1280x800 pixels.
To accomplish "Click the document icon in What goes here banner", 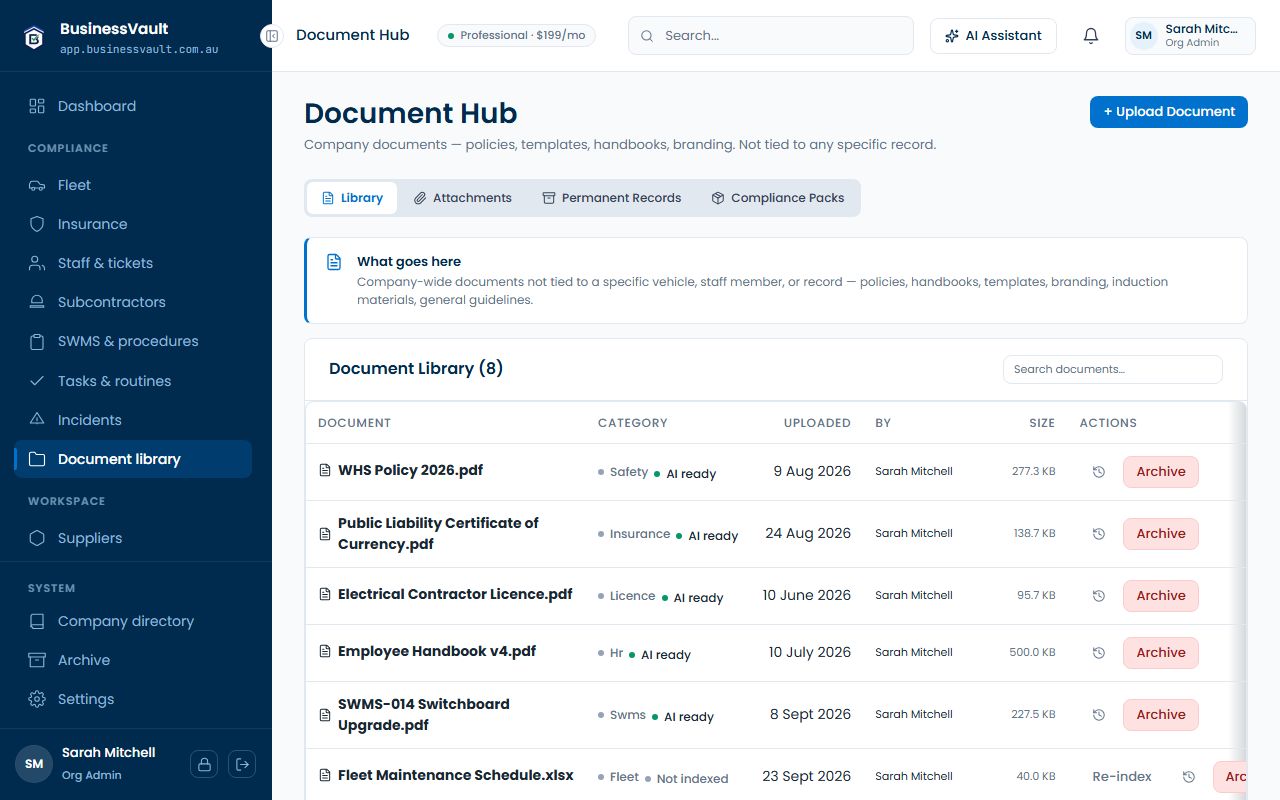I will 334,262.
